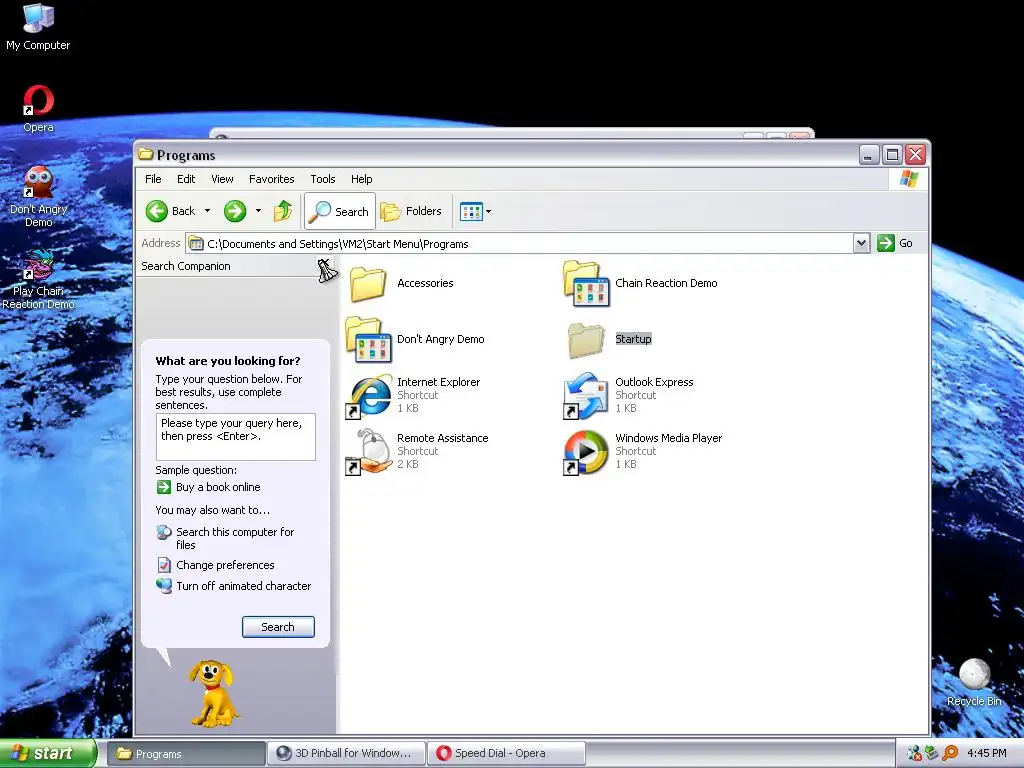Open the Edit menu
1024x768 pixels.
(186, 179)
